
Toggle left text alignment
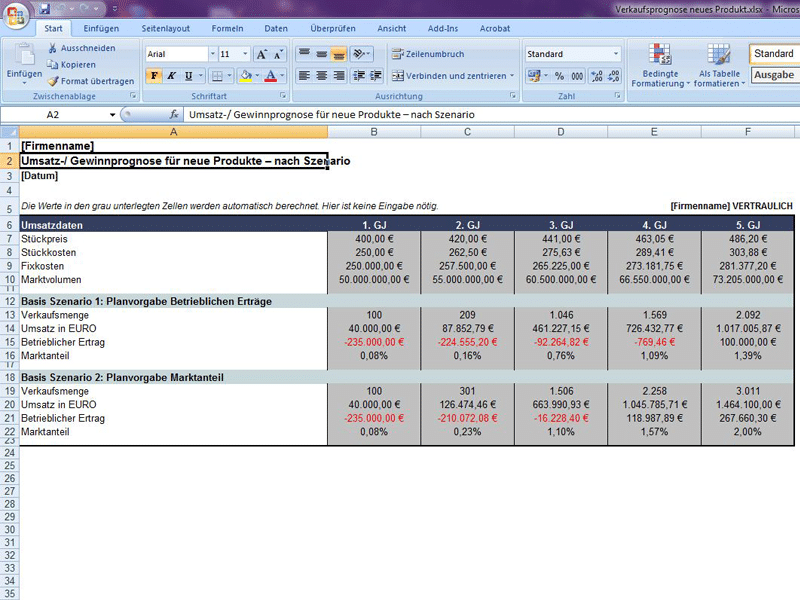(x=304, y=76)
